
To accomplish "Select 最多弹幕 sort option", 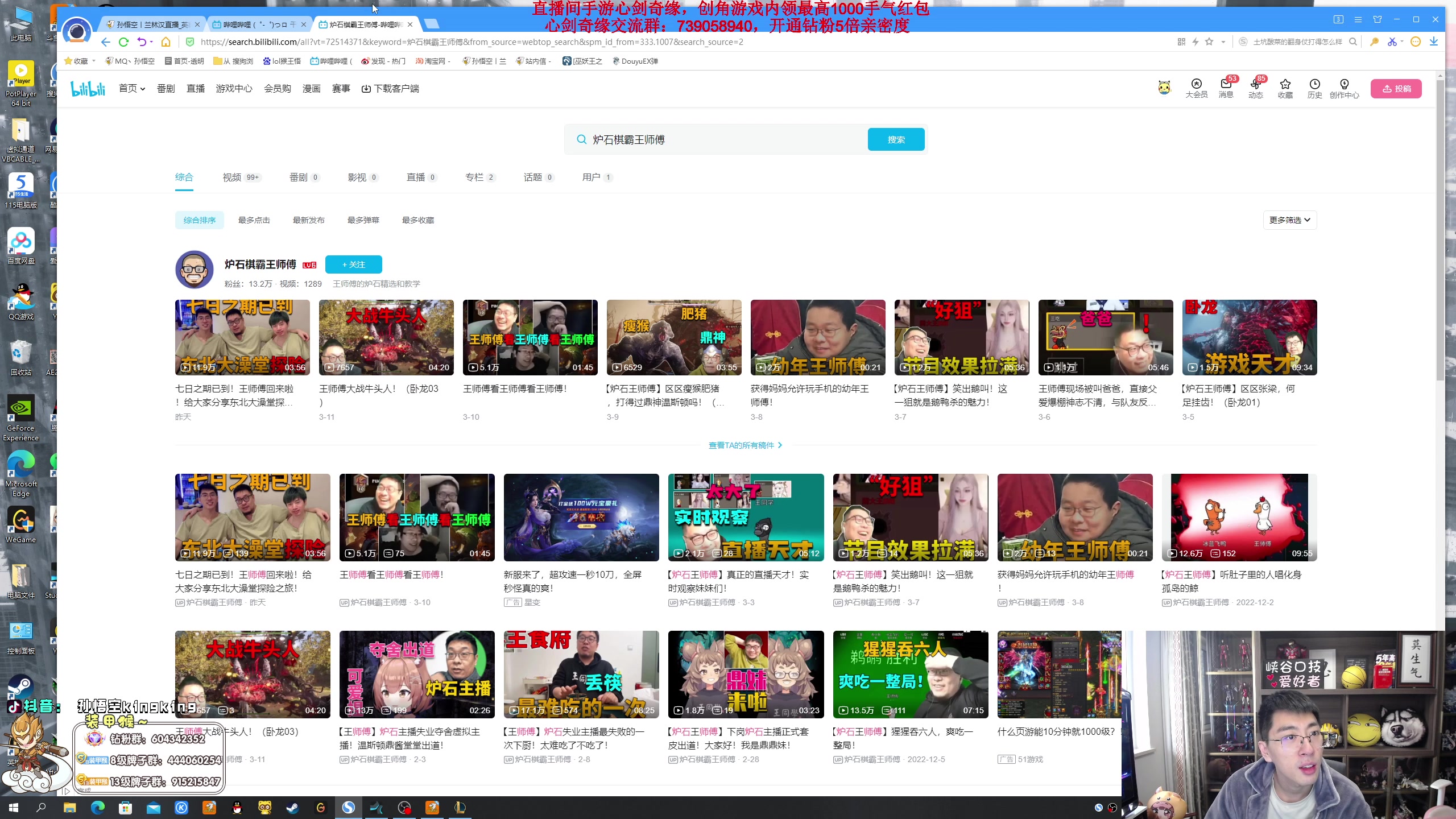I will coord(363,220).
